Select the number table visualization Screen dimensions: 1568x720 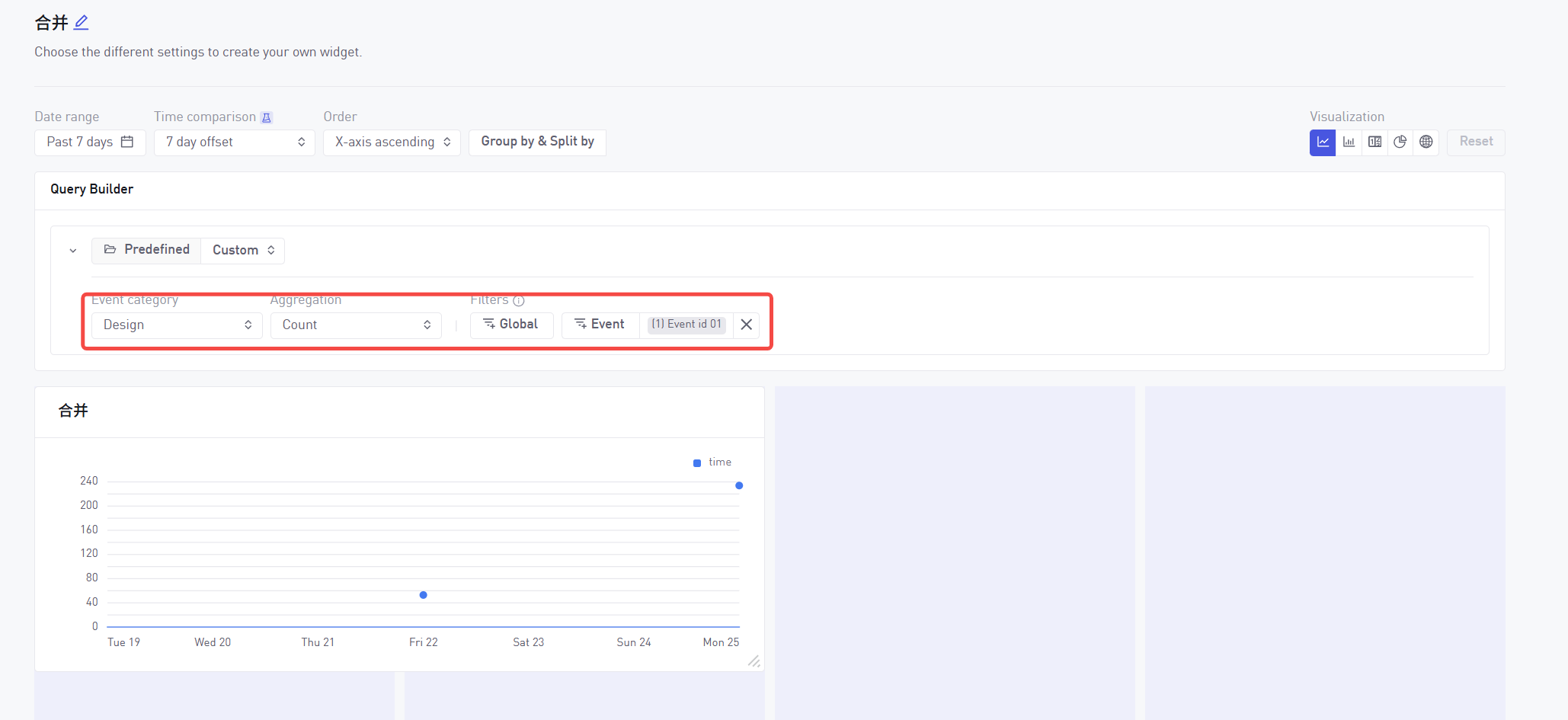coord(1374,142)
